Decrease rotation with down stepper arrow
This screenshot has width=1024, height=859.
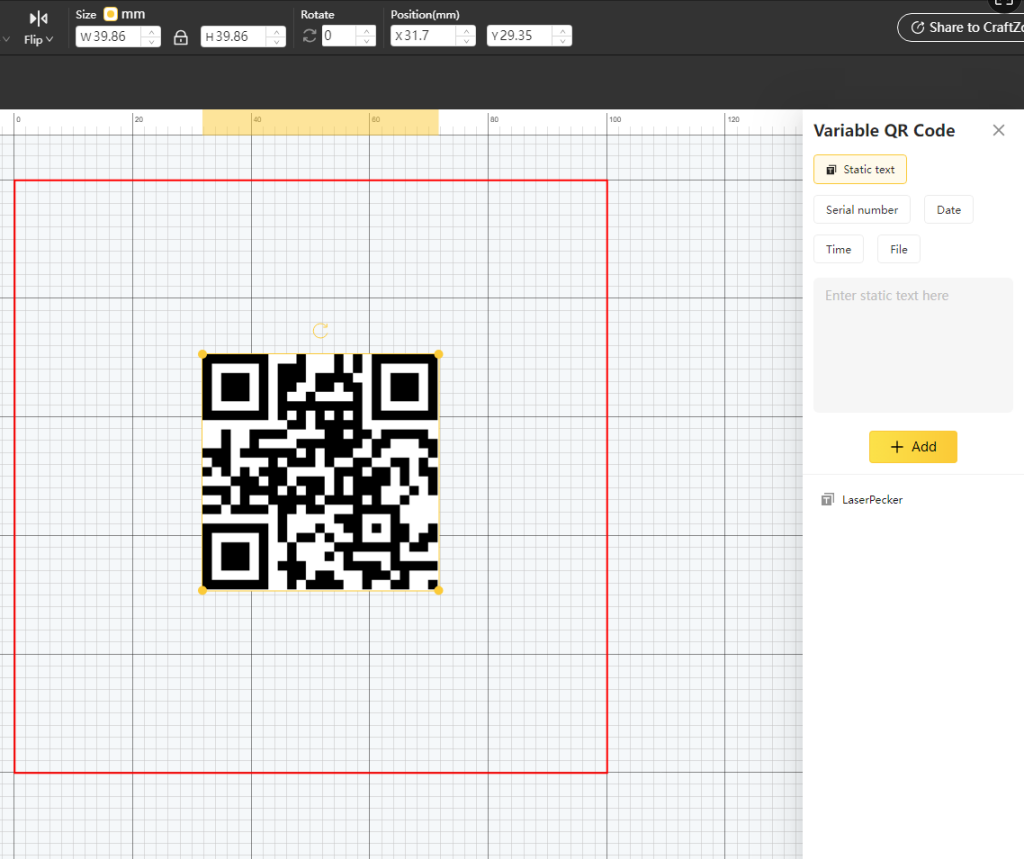367,41
